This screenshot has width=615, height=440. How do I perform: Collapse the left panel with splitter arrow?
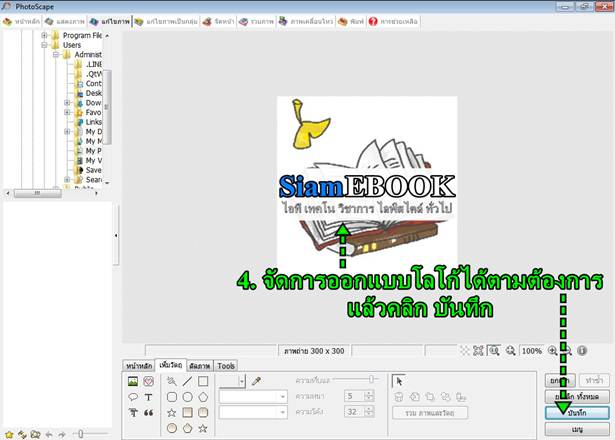click(x=116, y=236)
